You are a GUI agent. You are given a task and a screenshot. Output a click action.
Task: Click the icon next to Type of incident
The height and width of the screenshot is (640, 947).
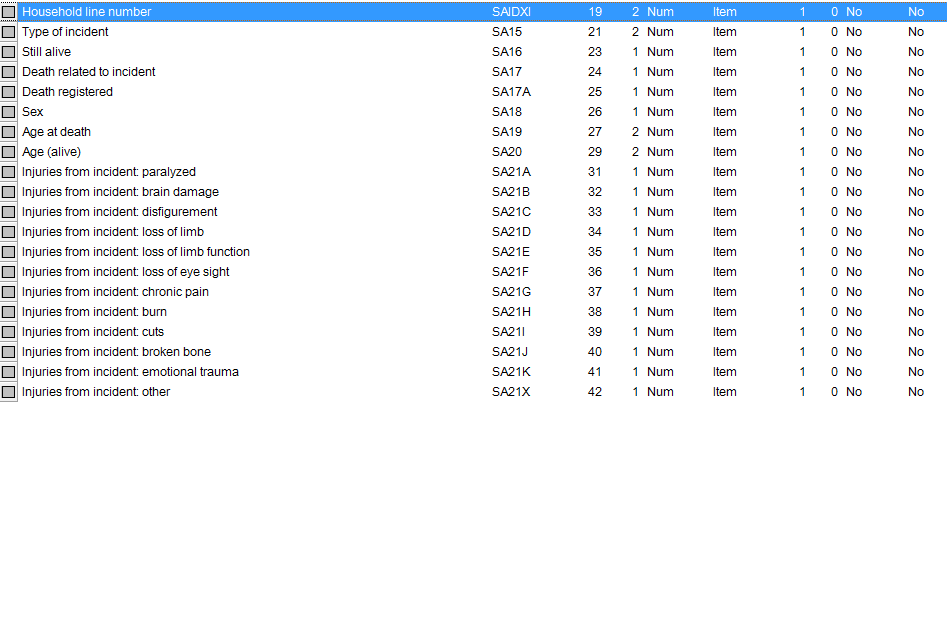click(9, 32)
